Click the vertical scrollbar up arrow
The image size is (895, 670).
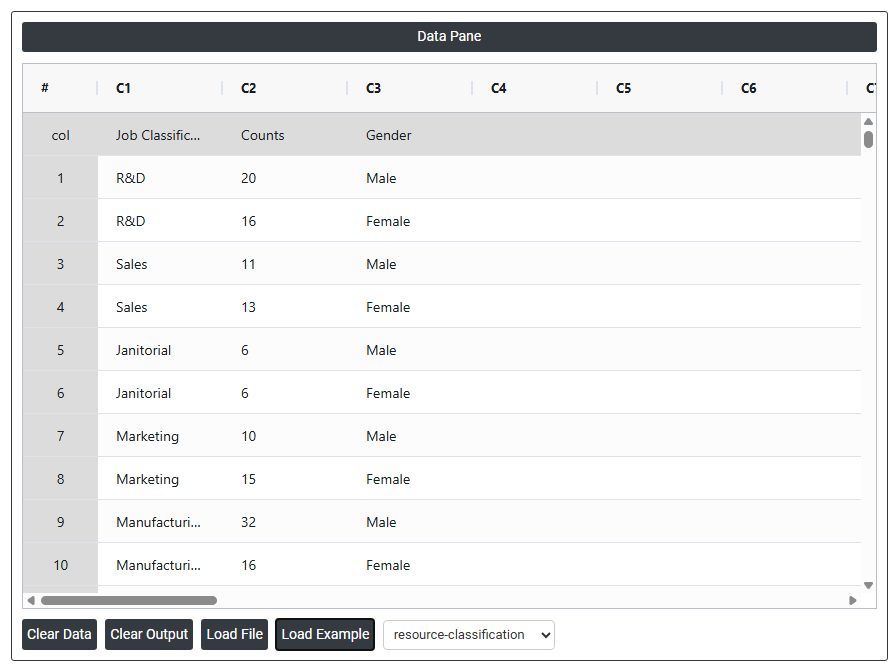click(x=868, y=122)
